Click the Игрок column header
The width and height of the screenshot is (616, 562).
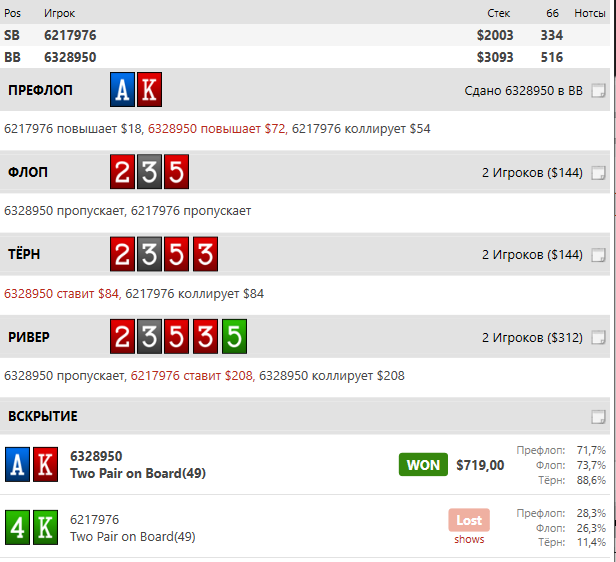[x=59, y=13]
